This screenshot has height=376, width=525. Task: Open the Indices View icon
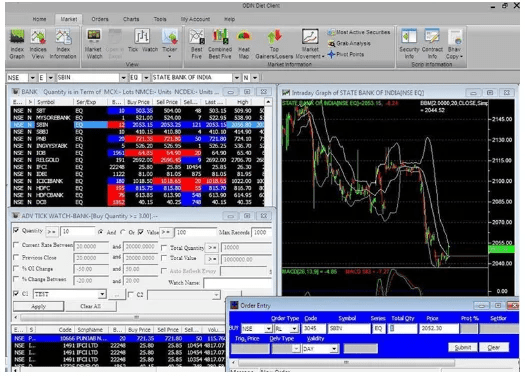tap(38, 44)
